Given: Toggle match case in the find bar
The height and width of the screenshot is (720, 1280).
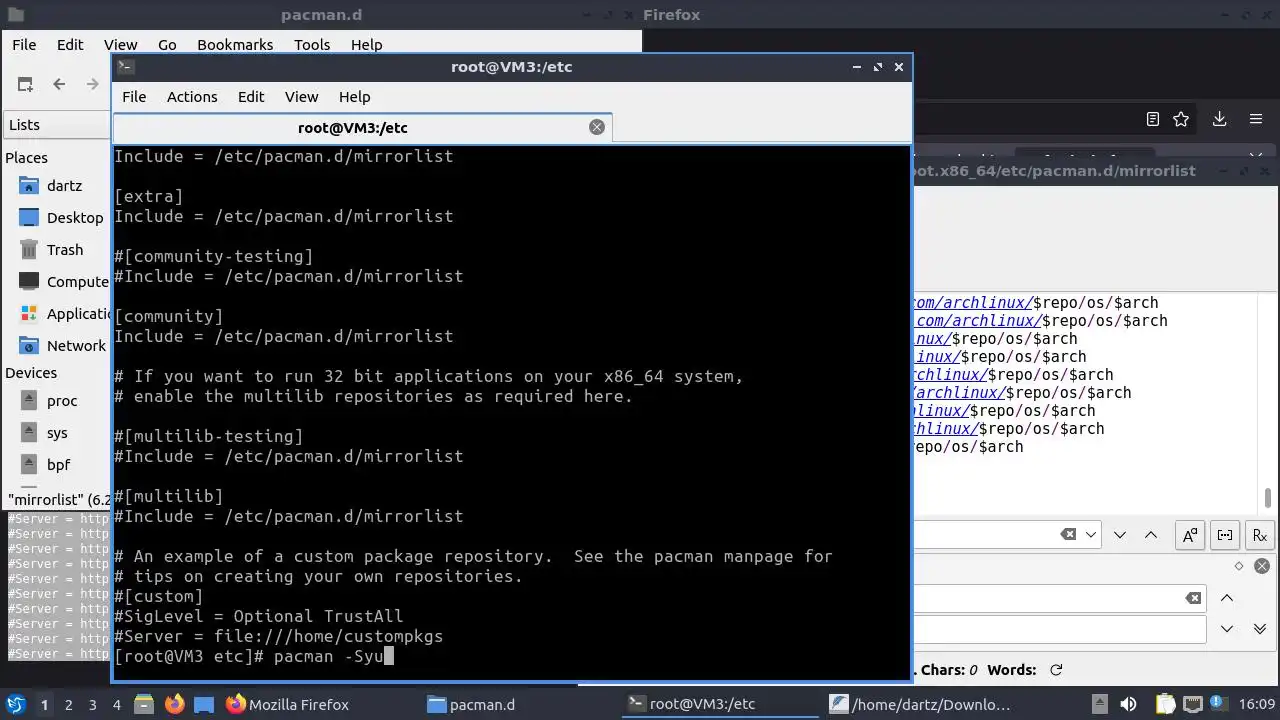Looking at the screenshot, I should pyautogui.click(x=1190, y=535).
